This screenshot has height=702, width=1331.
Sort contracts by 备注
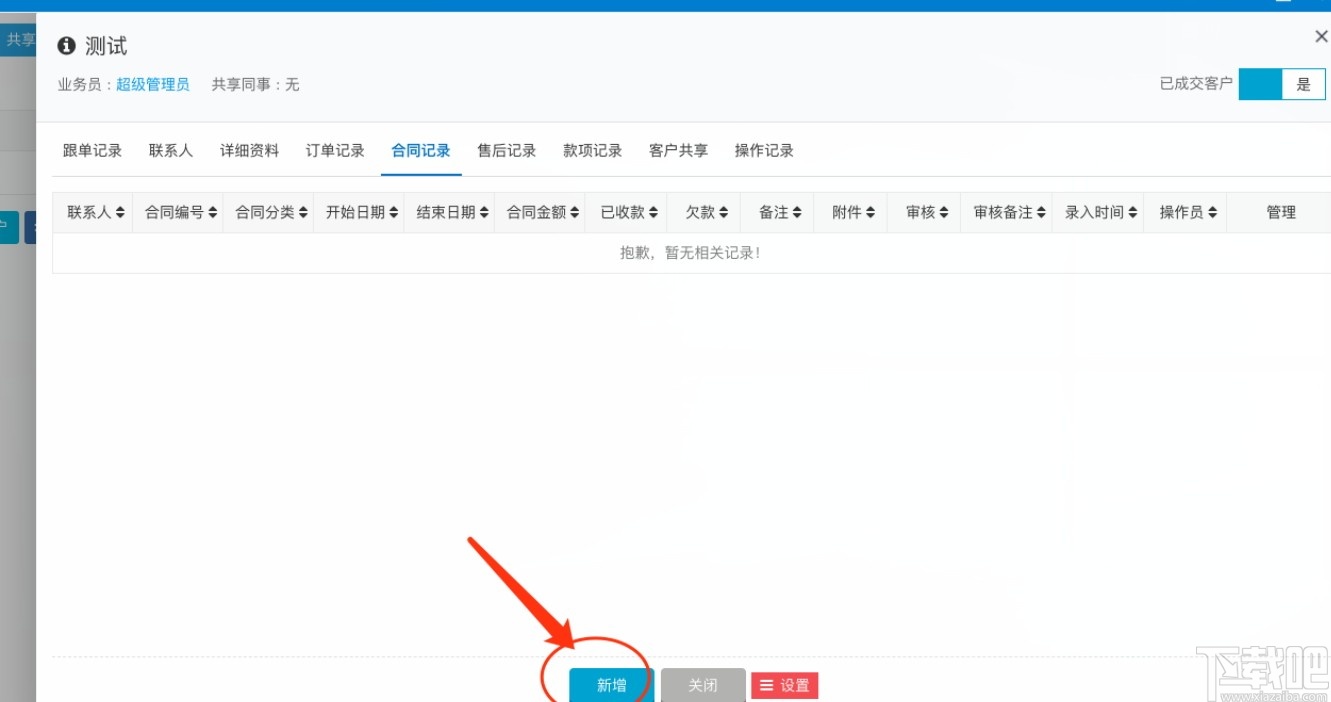pos(795,211)
